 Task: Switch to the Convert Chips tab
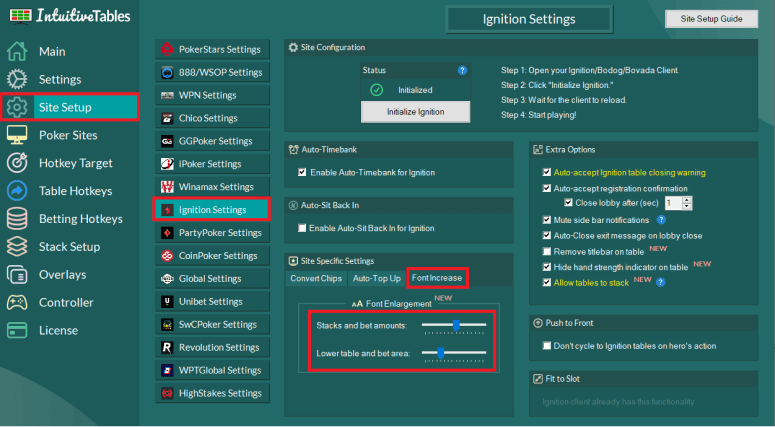[x=316, y=278]
